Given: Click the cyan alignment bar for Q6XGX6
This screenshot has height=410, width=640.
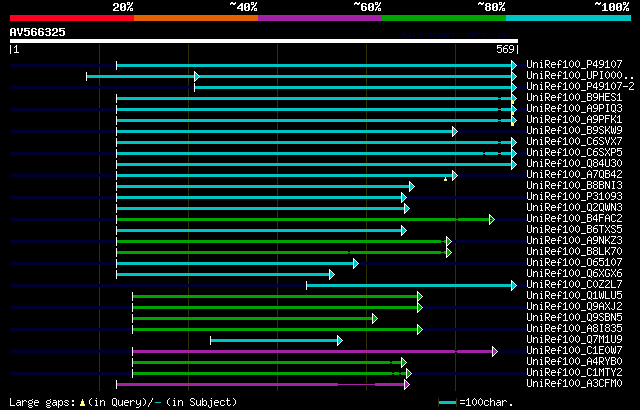Looking at the screenshot, I should point(223,275).
